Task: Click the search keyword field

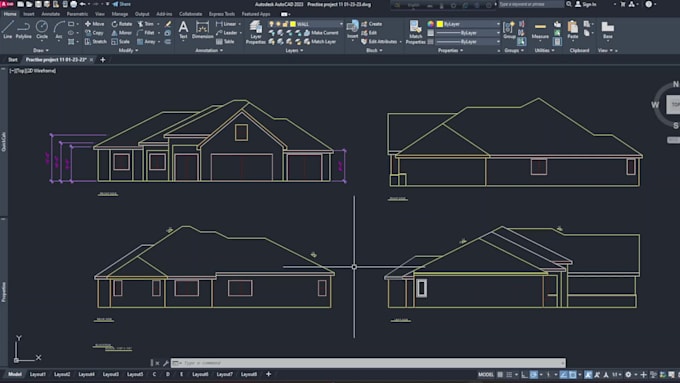Action: tap(530, 4)
